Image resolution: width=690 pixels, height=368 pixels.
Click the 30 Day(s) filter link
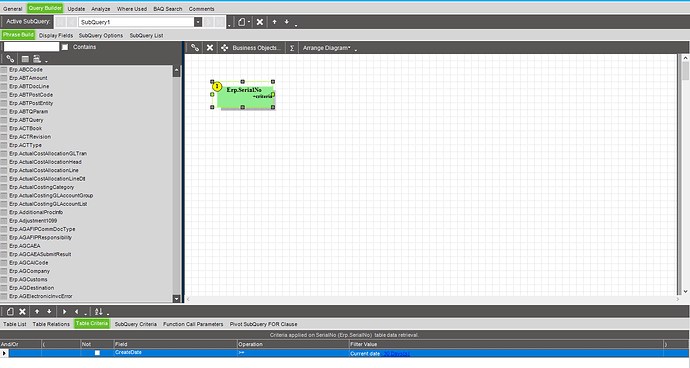(x=396, y=353)
